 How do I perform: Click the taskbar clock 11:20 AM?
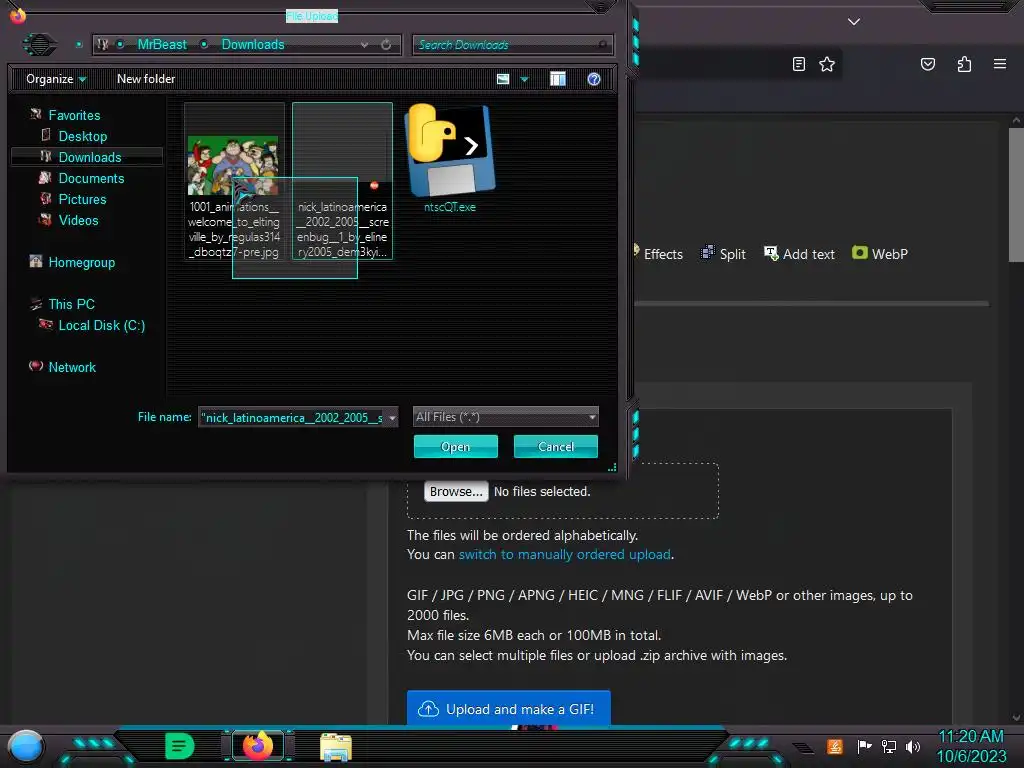click(x=971, y=737)
